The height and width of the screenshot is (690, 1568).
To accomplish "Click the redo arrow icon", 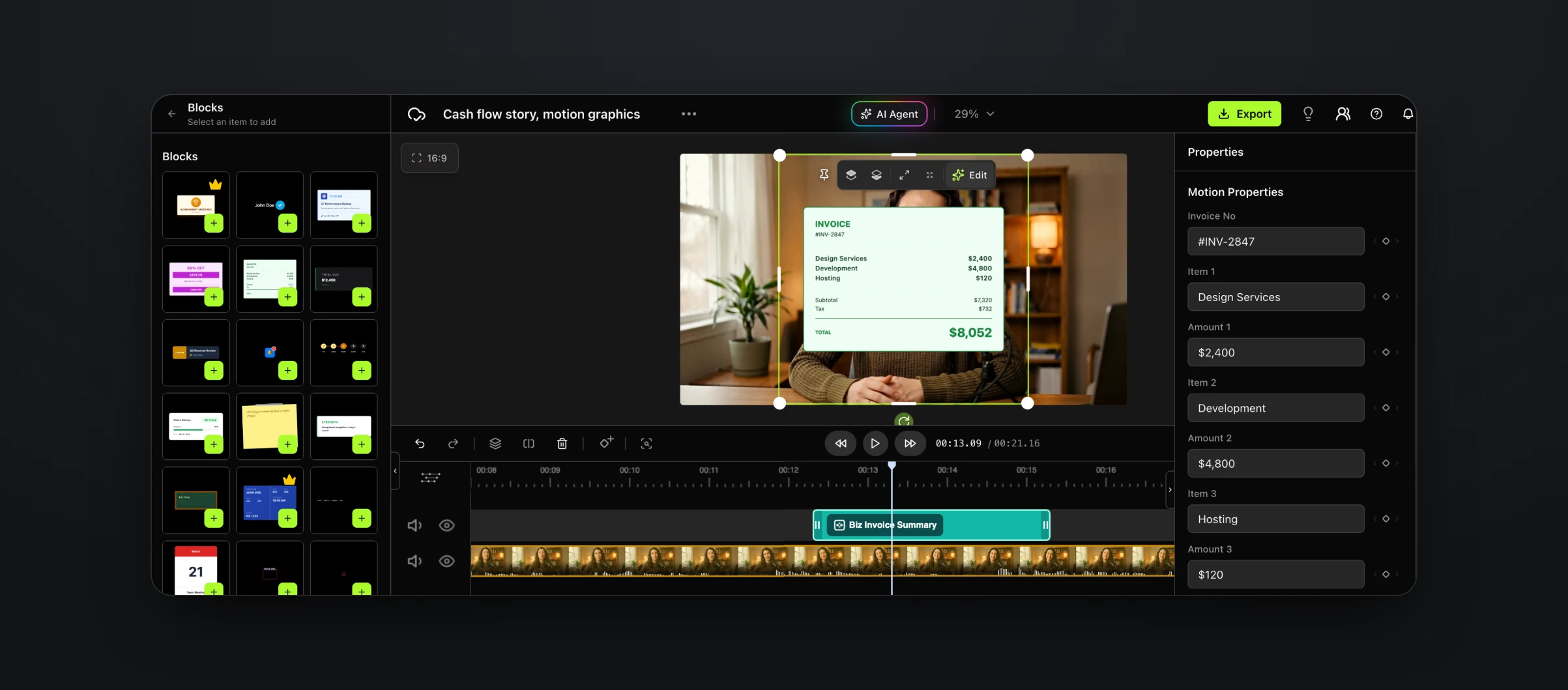I will tap(453, 444).
